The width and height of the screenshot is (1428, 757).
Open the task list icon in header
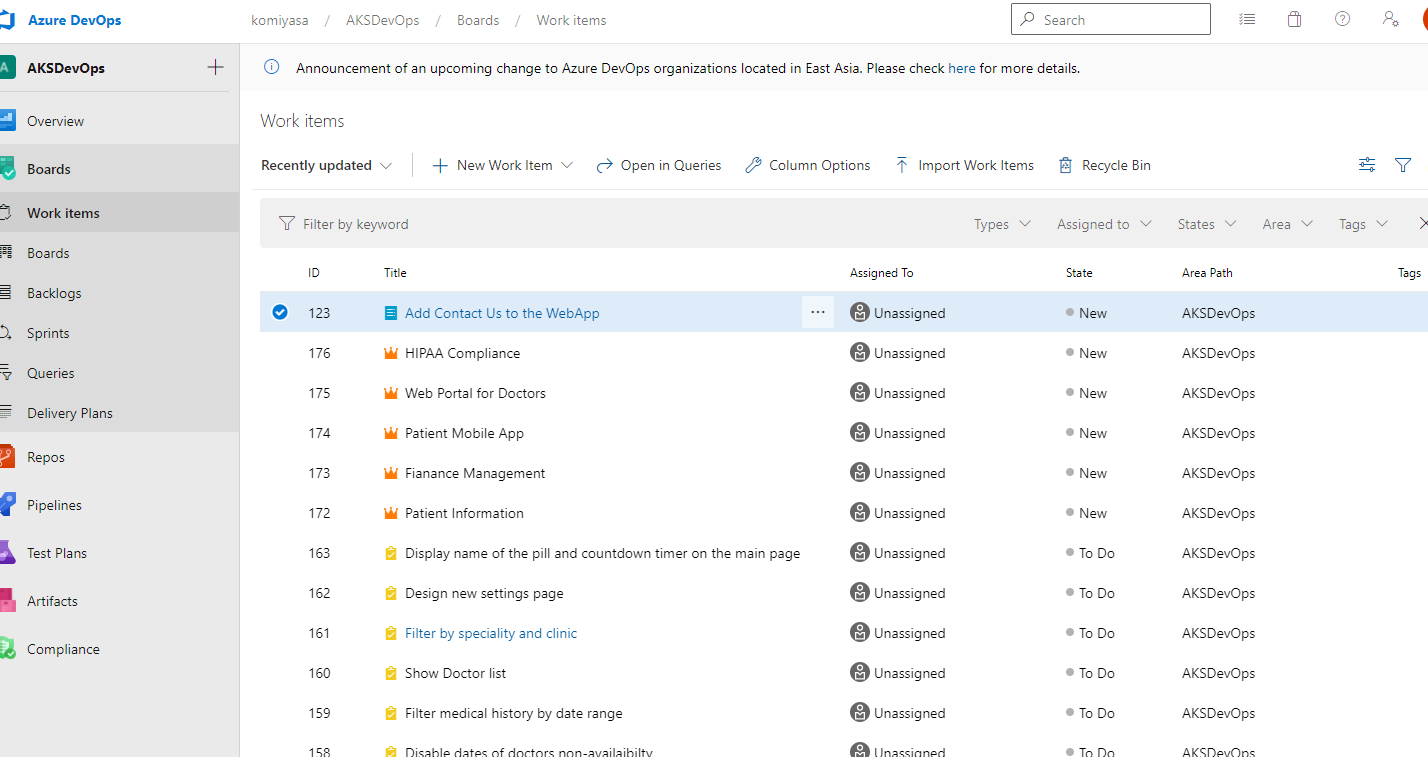pos(1247,19)
